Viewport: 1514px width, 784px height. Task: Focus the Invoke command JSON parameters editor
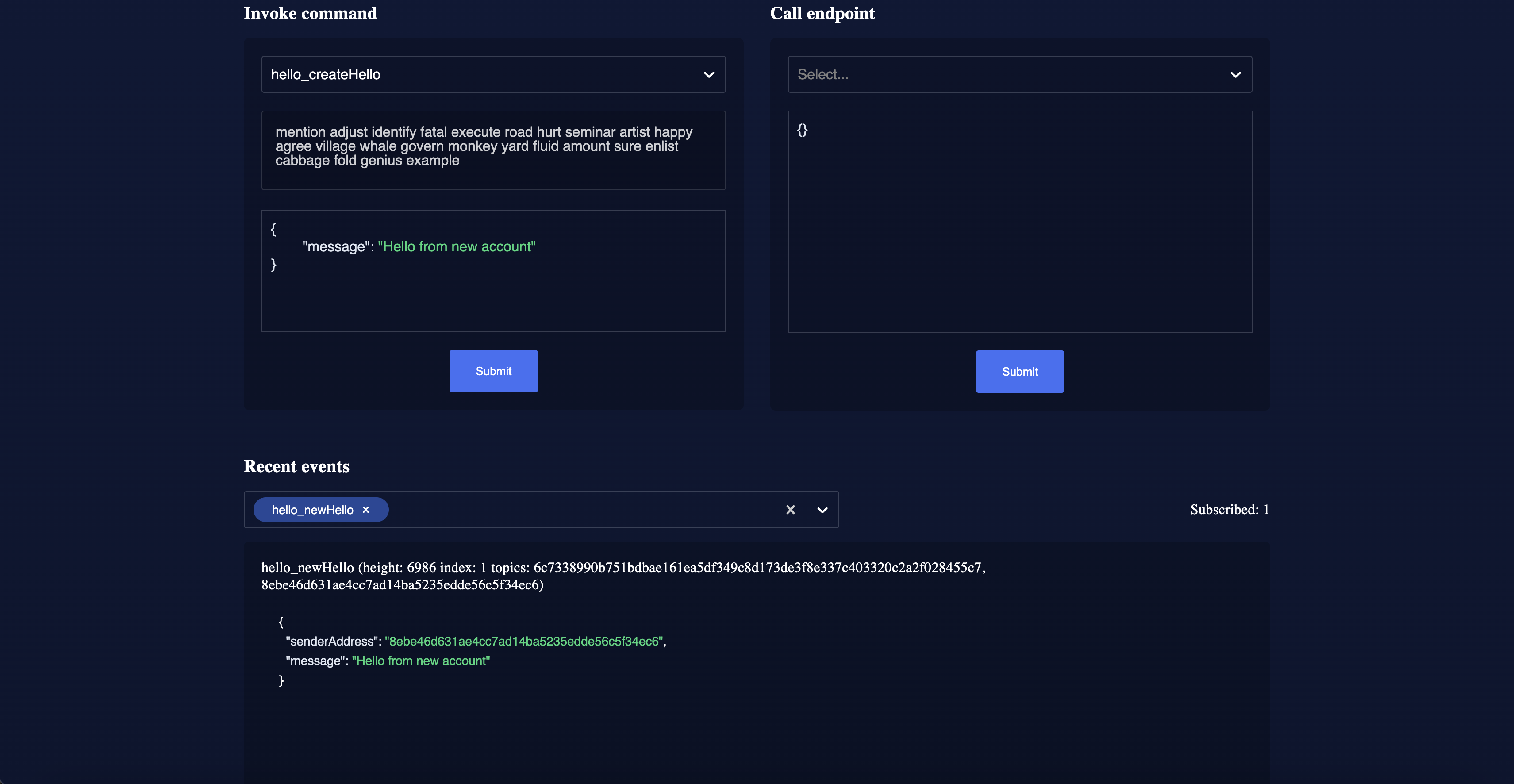pos(493,294)
